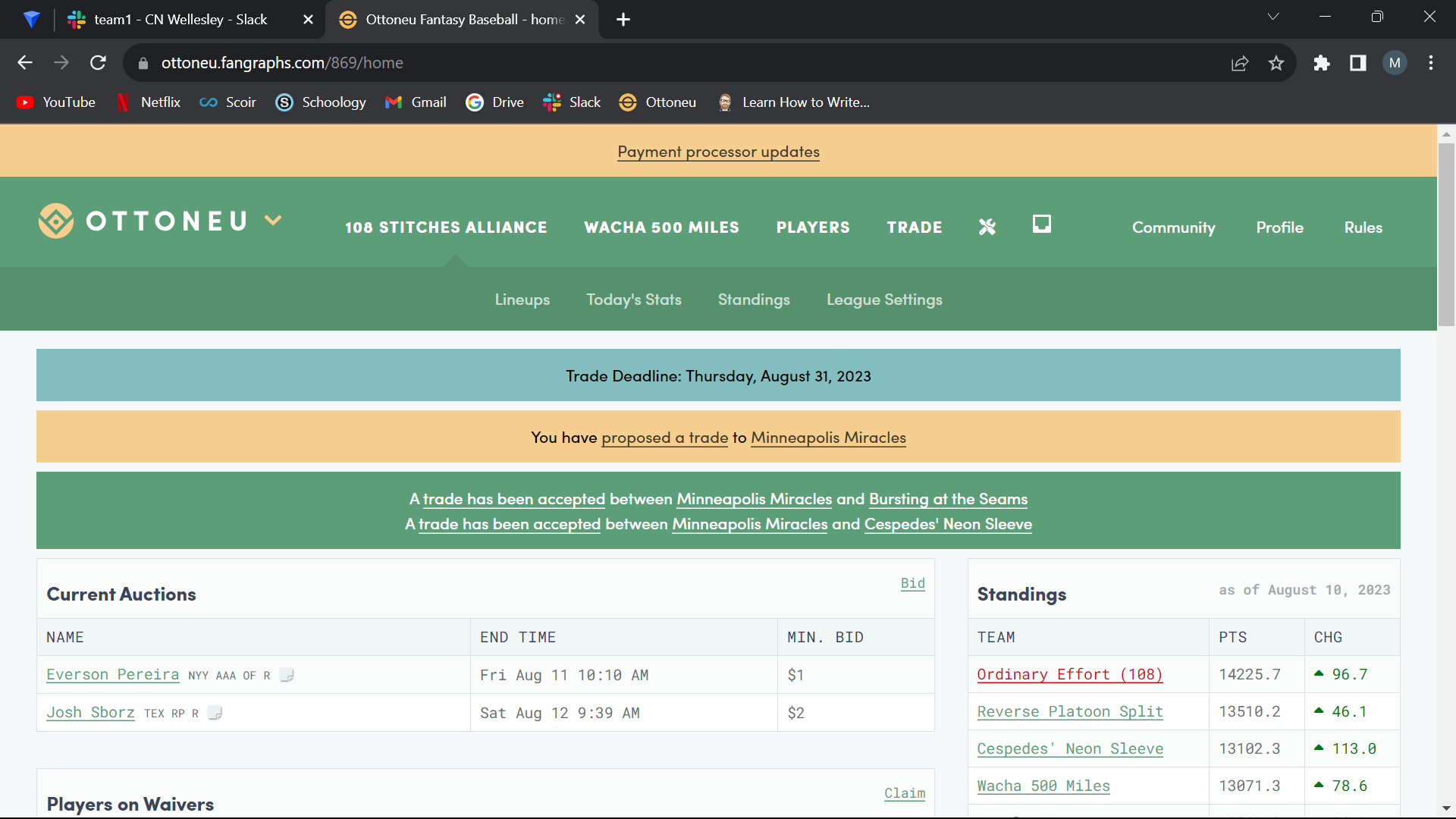1456x819 pixels.
Task: Open Josh Sborz player page
Action: 90,713
